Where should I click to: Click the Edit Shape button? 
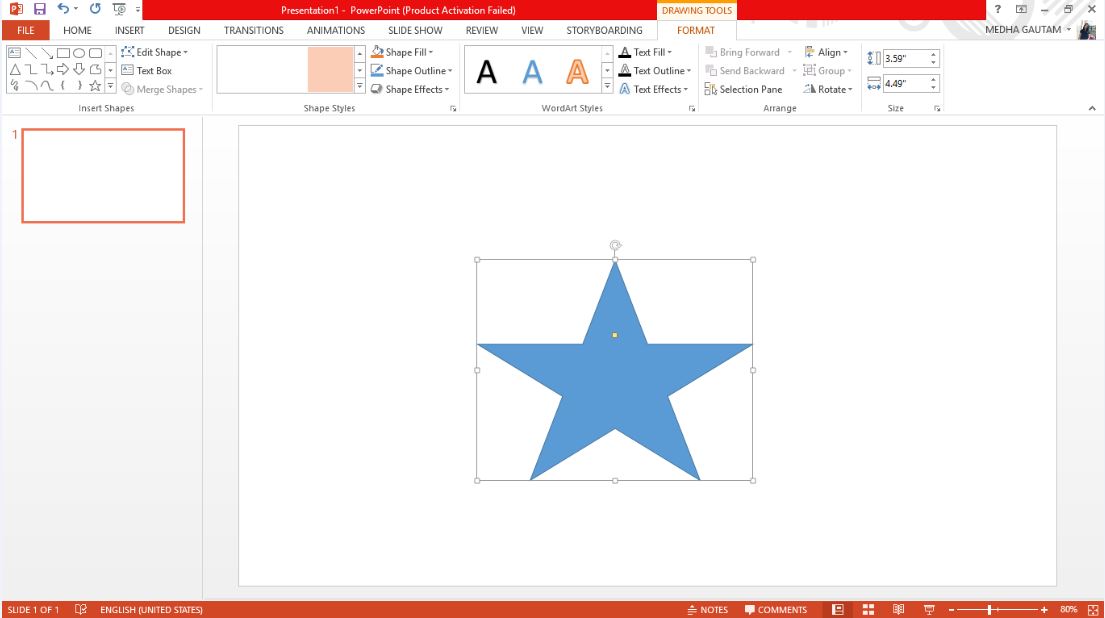tap(157, 52)
